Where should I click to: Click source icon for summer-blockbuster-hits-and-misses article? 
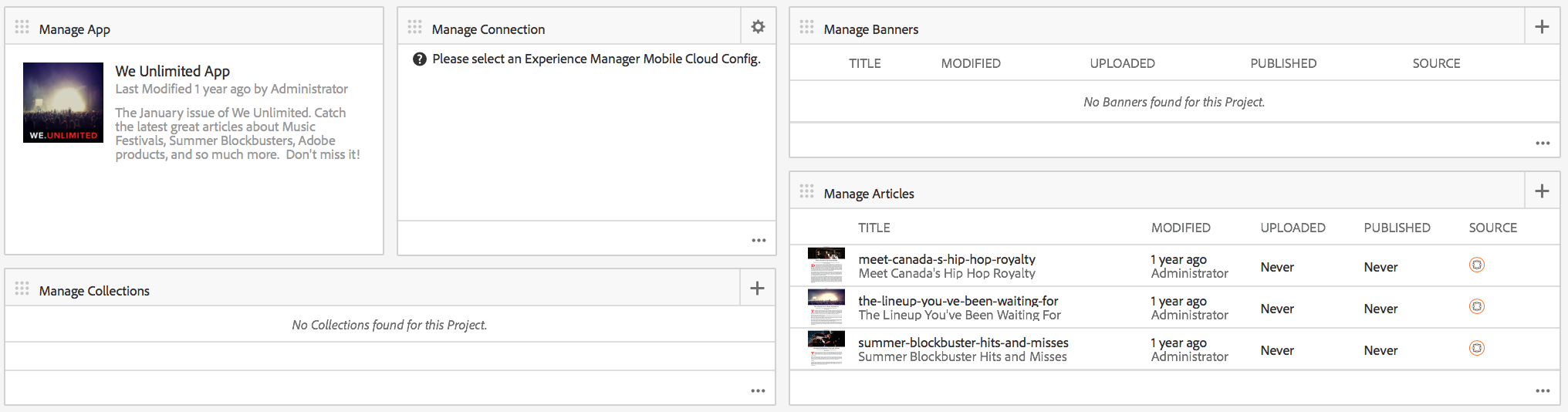tap(1476, 349)
